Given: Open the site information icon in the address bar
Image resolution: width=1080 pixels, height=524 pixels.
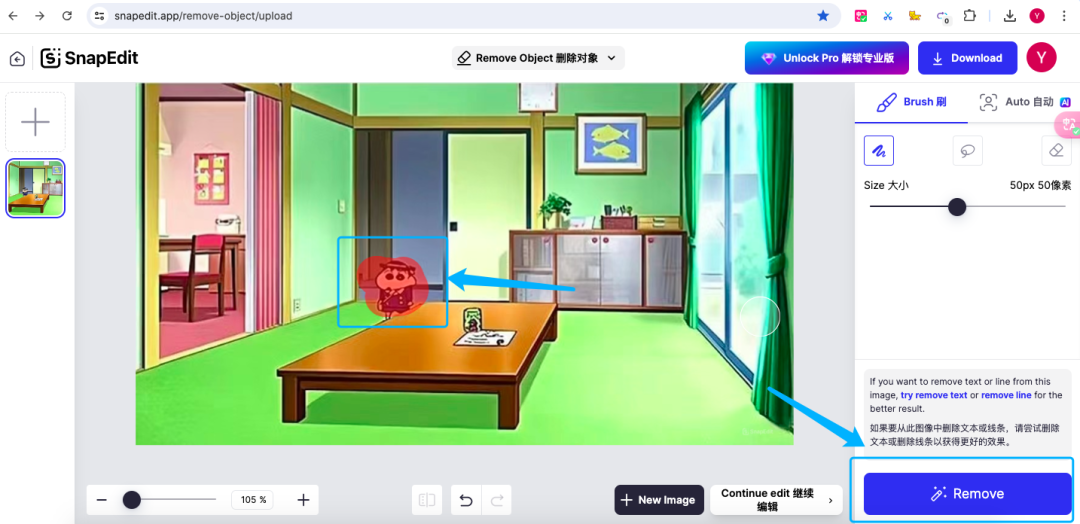Looking at the screenshot, I should coord(99,16).
